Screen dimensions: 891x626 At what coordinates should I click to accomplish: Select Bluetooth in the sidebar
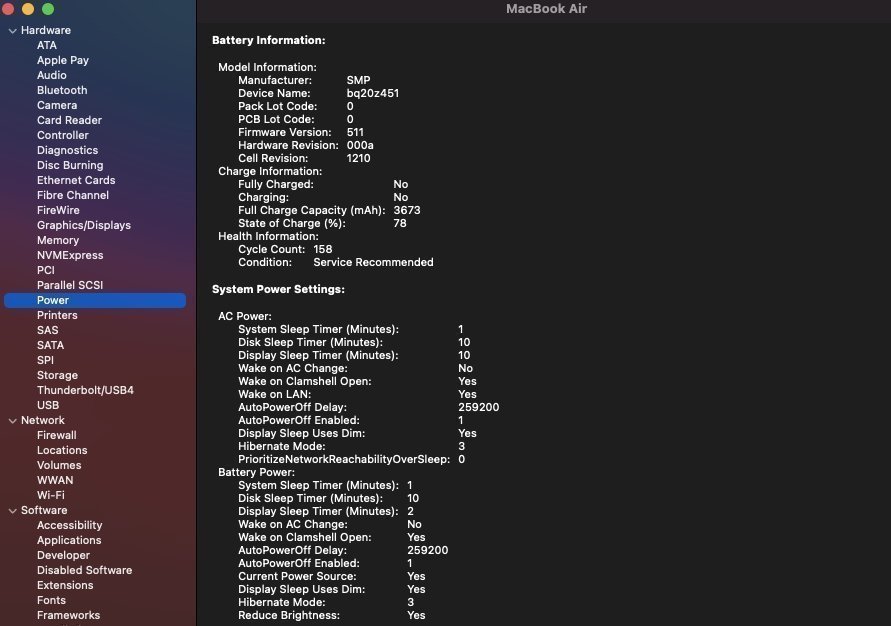pyautogui.click(x=62, y=90)
